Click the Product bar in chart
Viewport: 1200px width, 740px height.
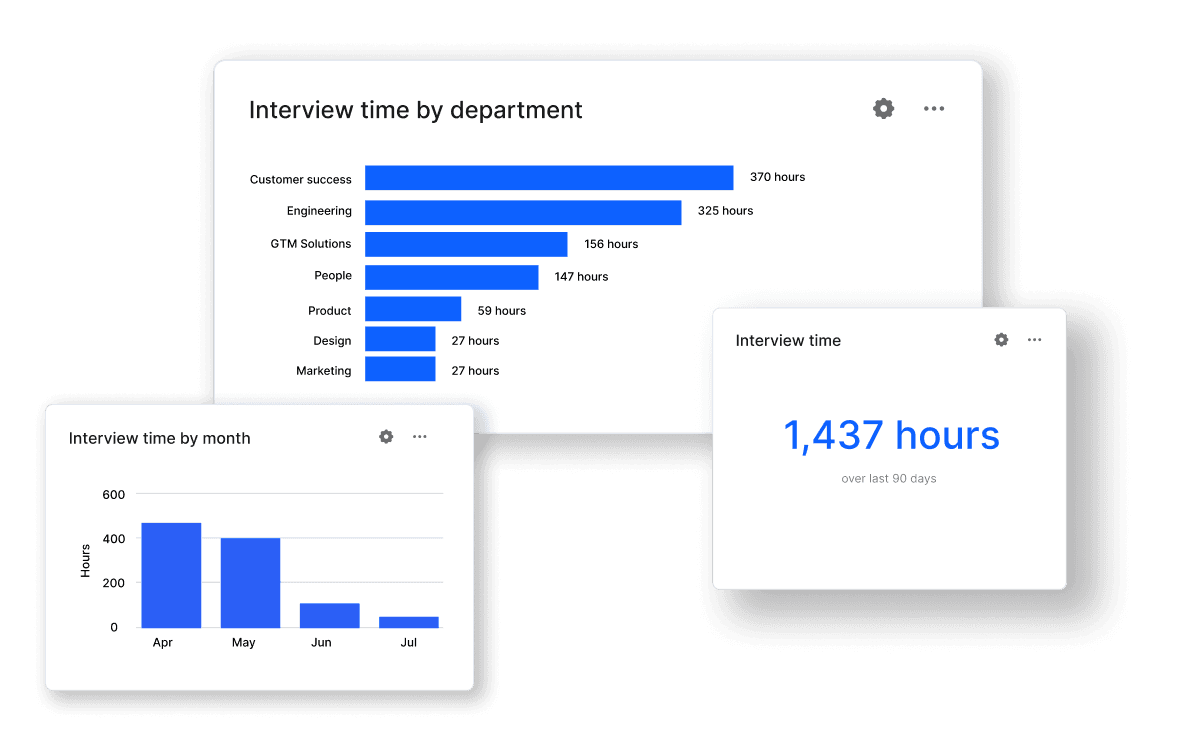413,309
